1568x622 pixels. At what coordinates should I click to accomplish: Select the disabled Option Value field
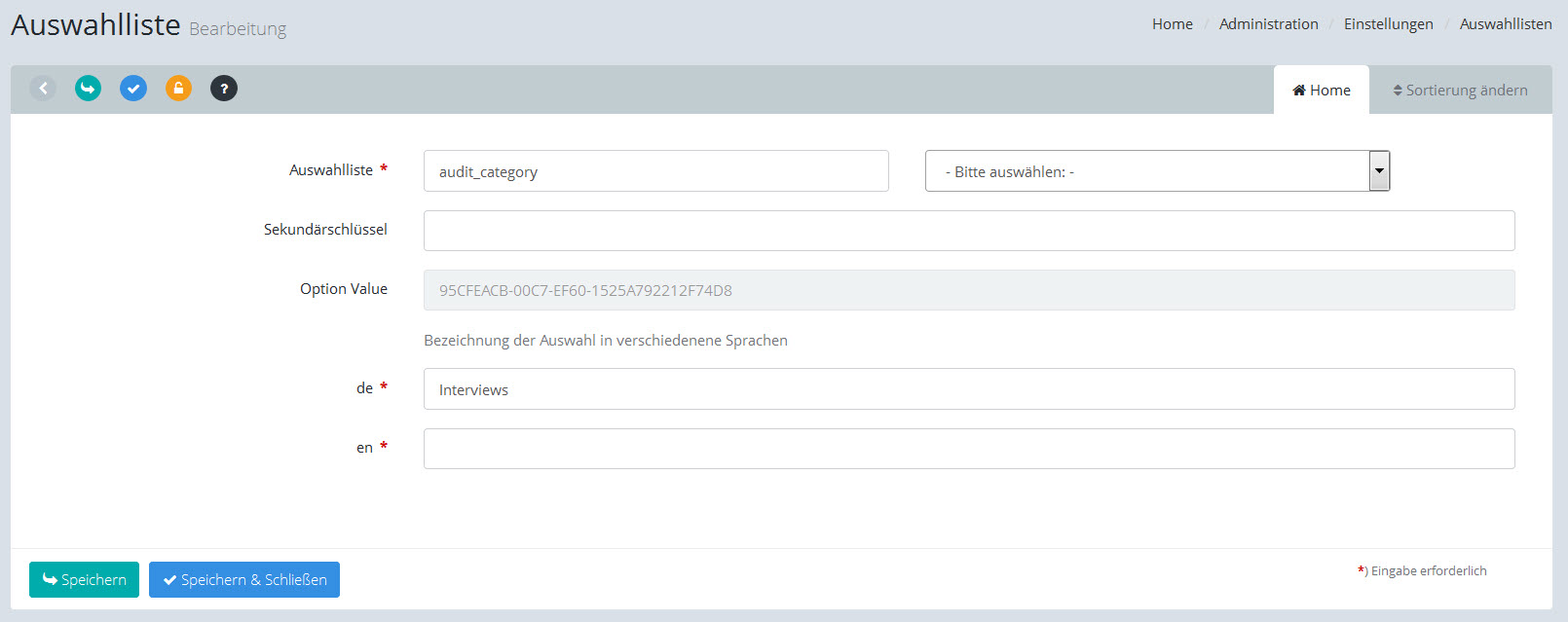(x=968, y=290)
